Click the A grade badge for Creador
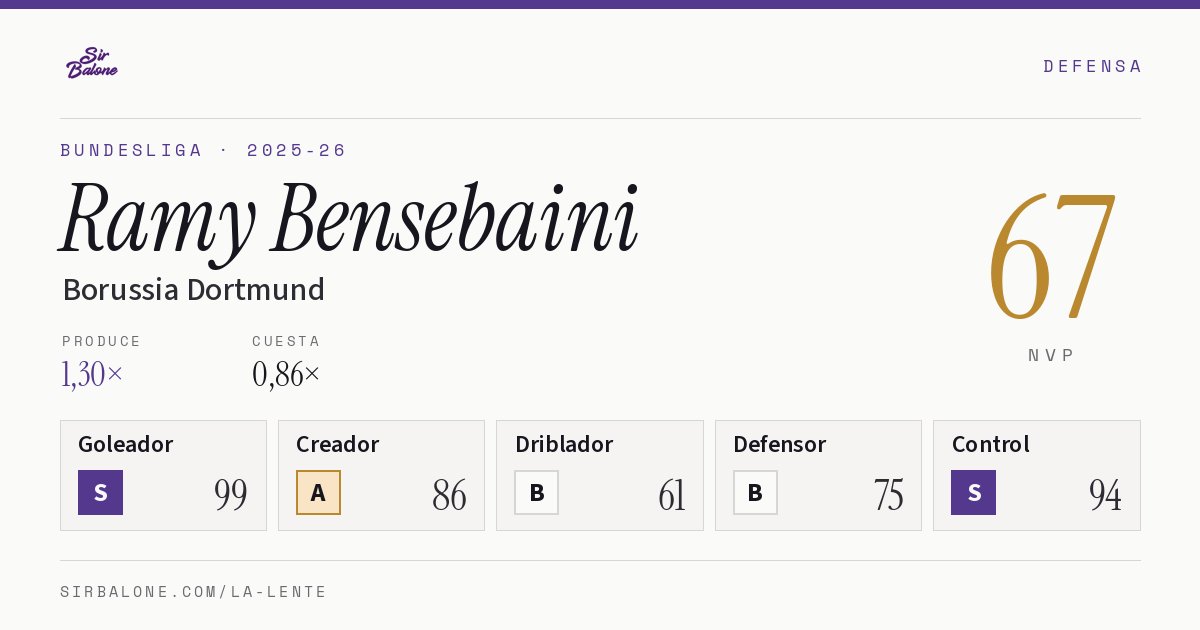Image resolution: width=1200 pixels, height=630 pixels. 318,492
